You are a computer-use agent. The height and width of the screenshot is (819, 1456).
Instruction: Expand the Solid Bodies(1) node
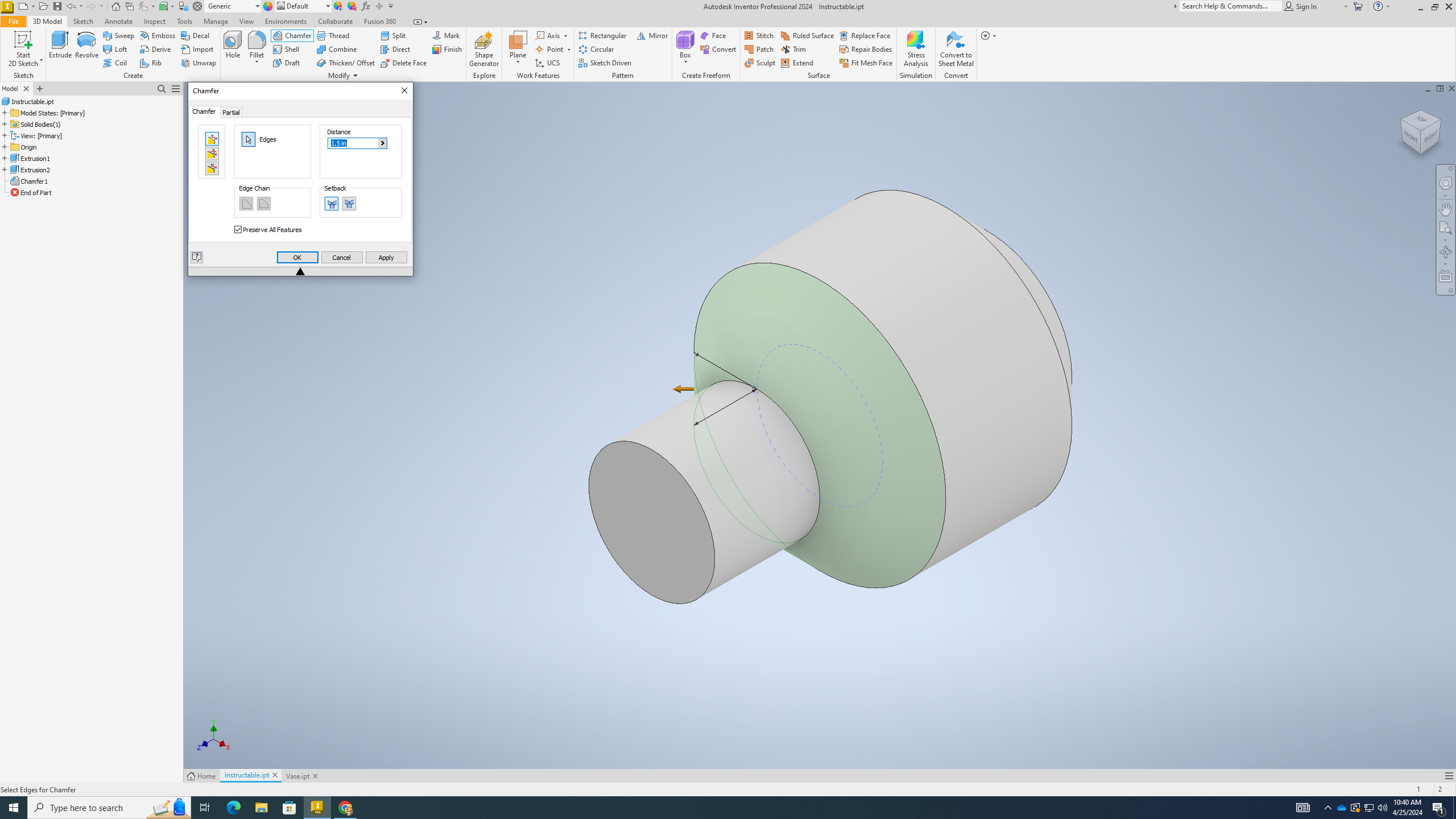coord(5,125)
